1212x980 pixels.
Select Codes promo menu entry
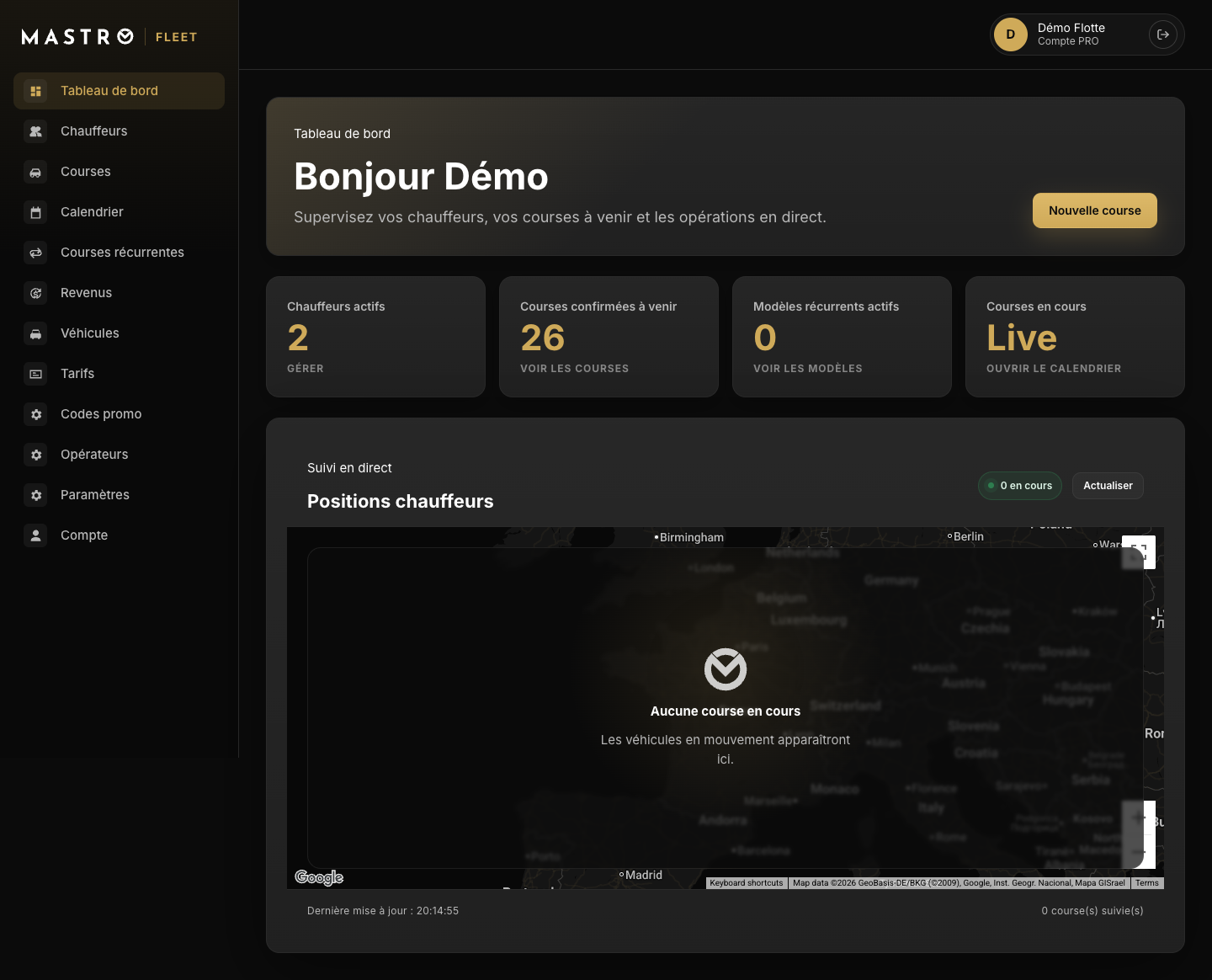119,414
